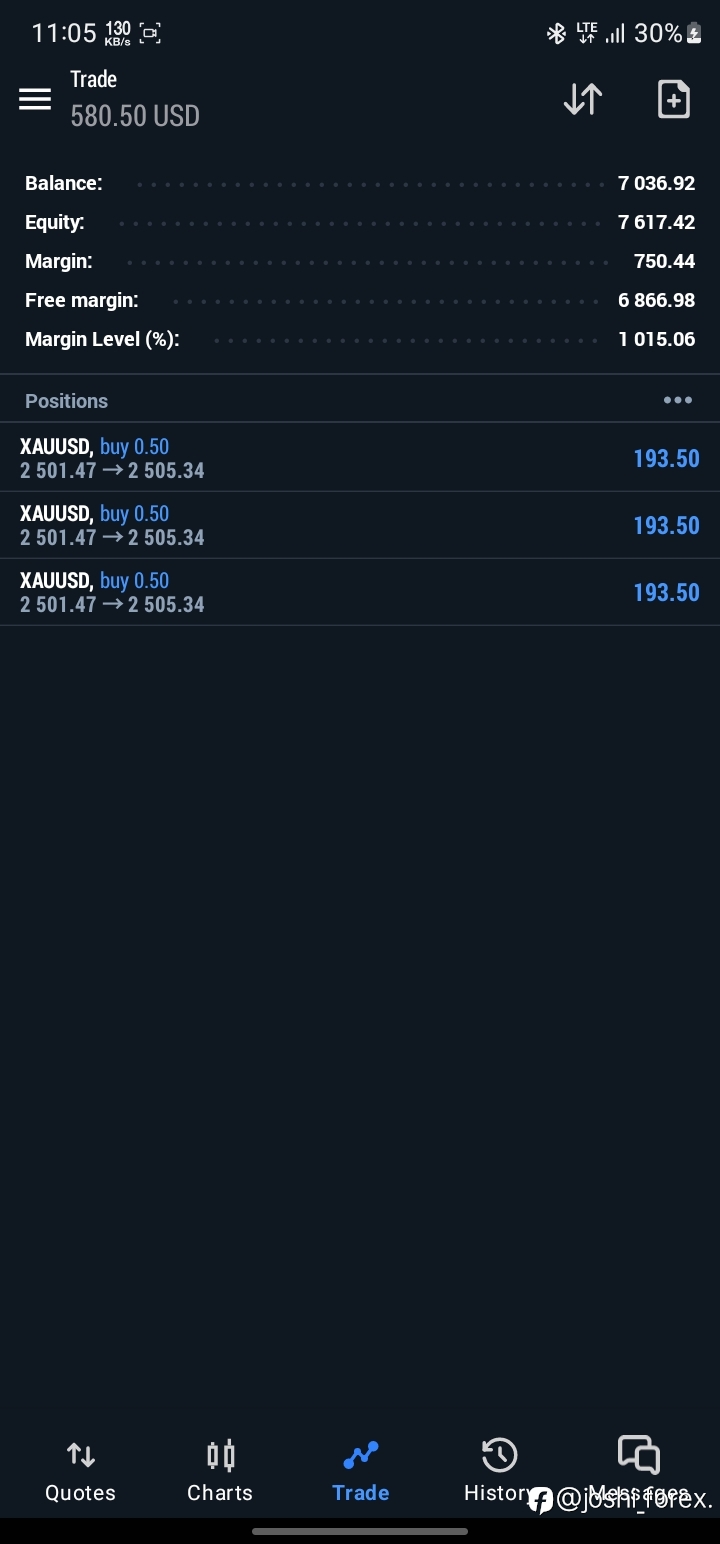720x1544 pixels.
Task: Expand the second XAUUSD buy 0.50 position
Action: 360,525
